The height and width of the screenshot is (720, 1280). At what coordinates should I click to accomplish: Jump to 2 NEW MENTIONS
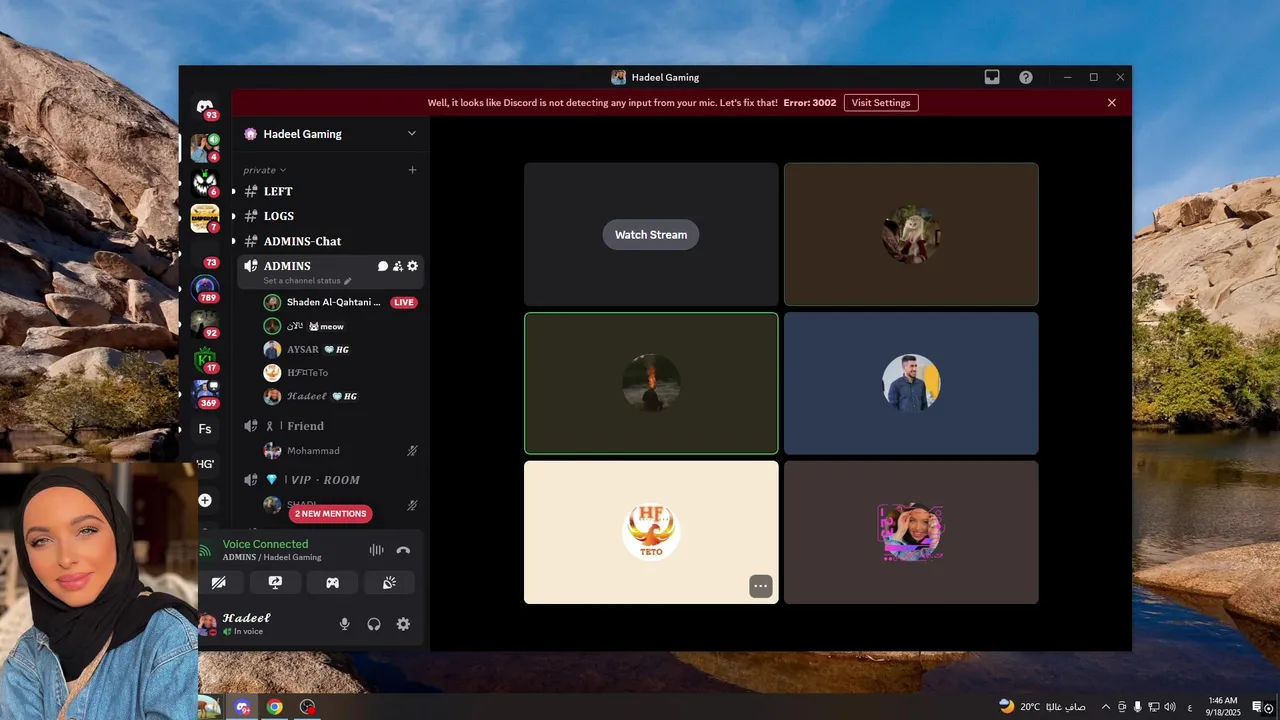(x=331, y=513)
